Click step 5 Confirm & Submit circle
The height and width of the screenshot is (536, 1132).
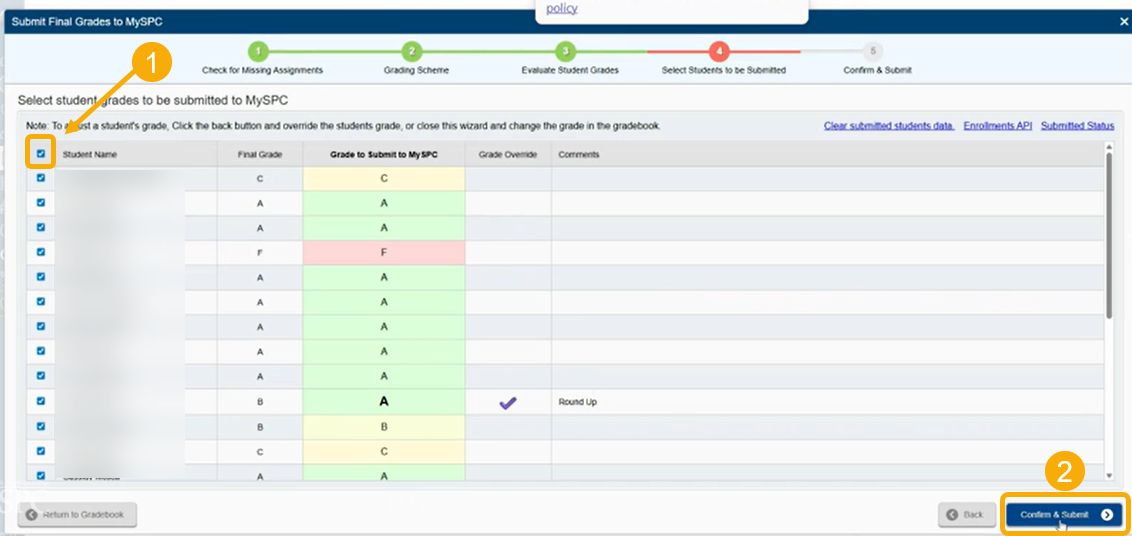(873, 52)
